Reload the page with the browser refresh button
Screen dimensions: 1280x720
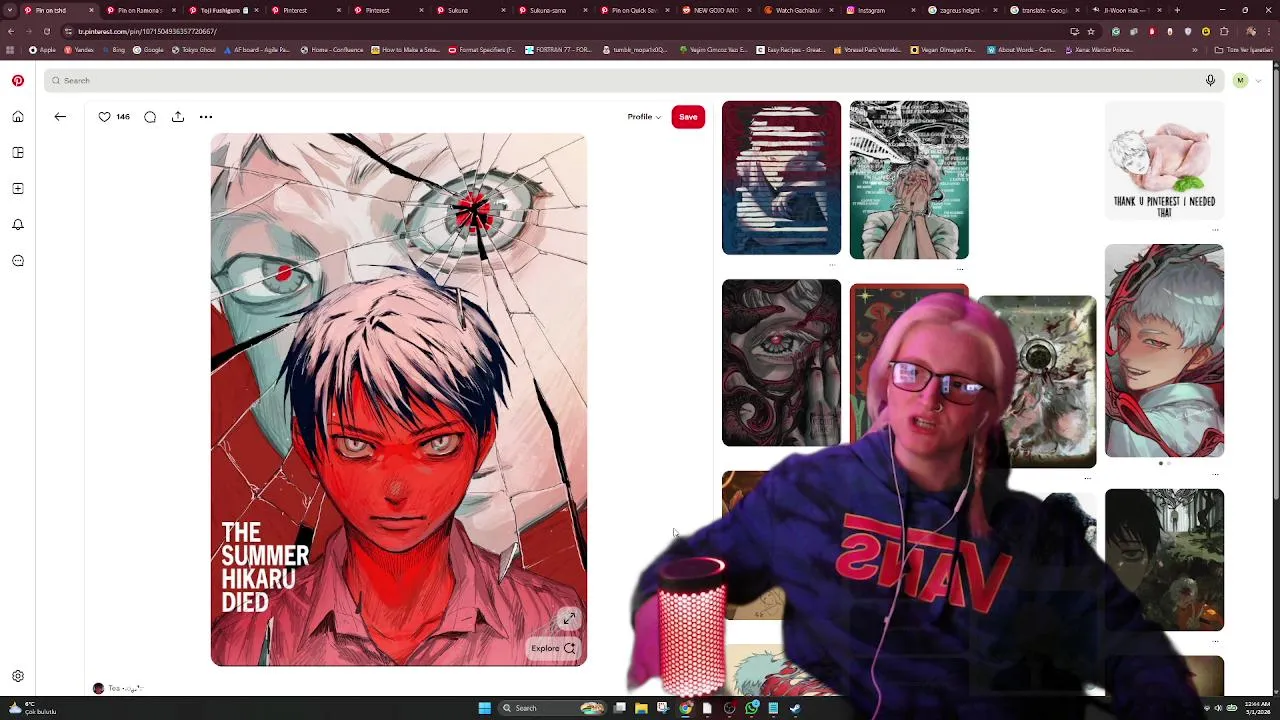click(x=46, y=31)
